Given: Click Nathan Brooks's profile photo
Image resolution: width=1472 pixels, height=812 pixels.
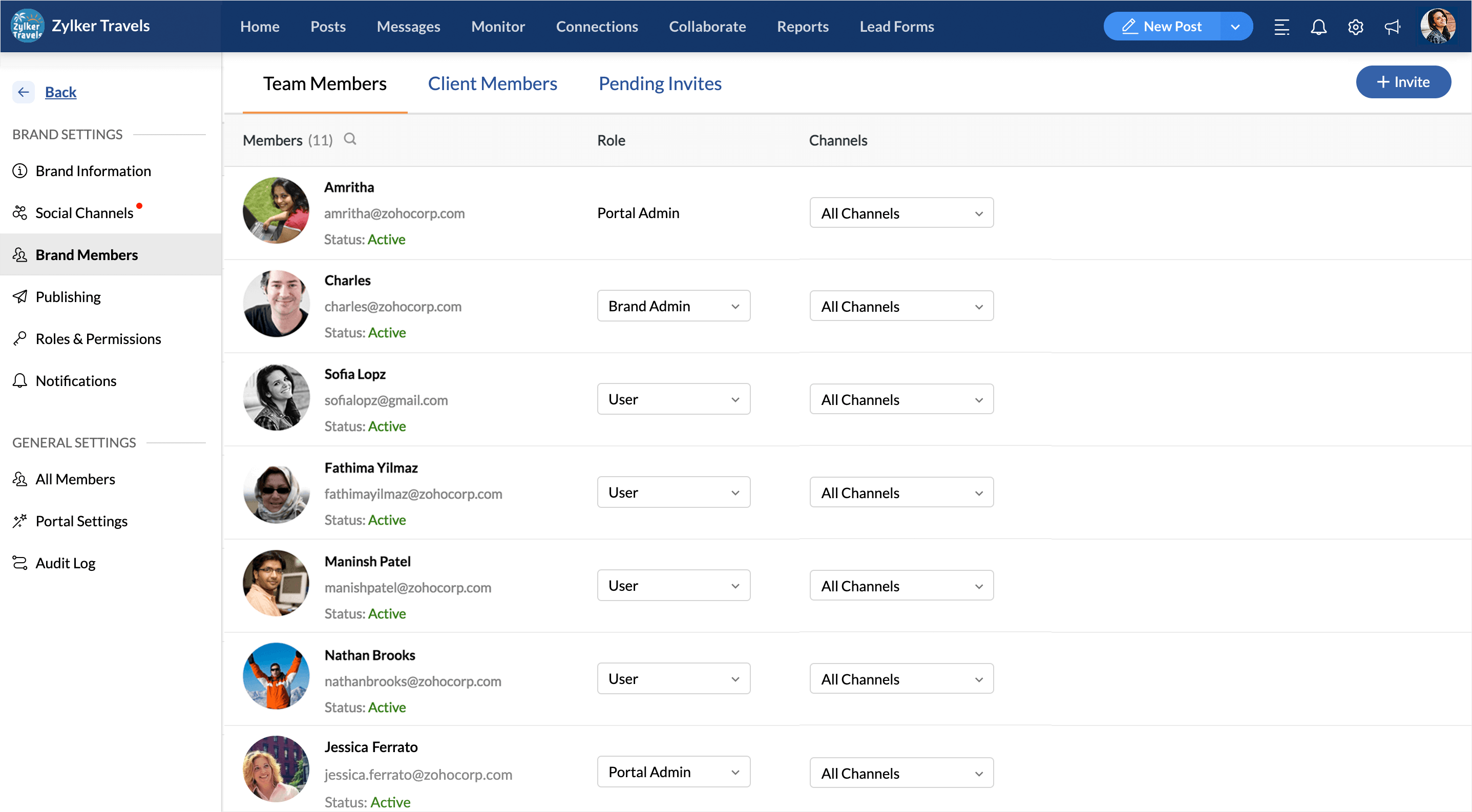Looking at the screenshot, I should click(x=276, y=676).
